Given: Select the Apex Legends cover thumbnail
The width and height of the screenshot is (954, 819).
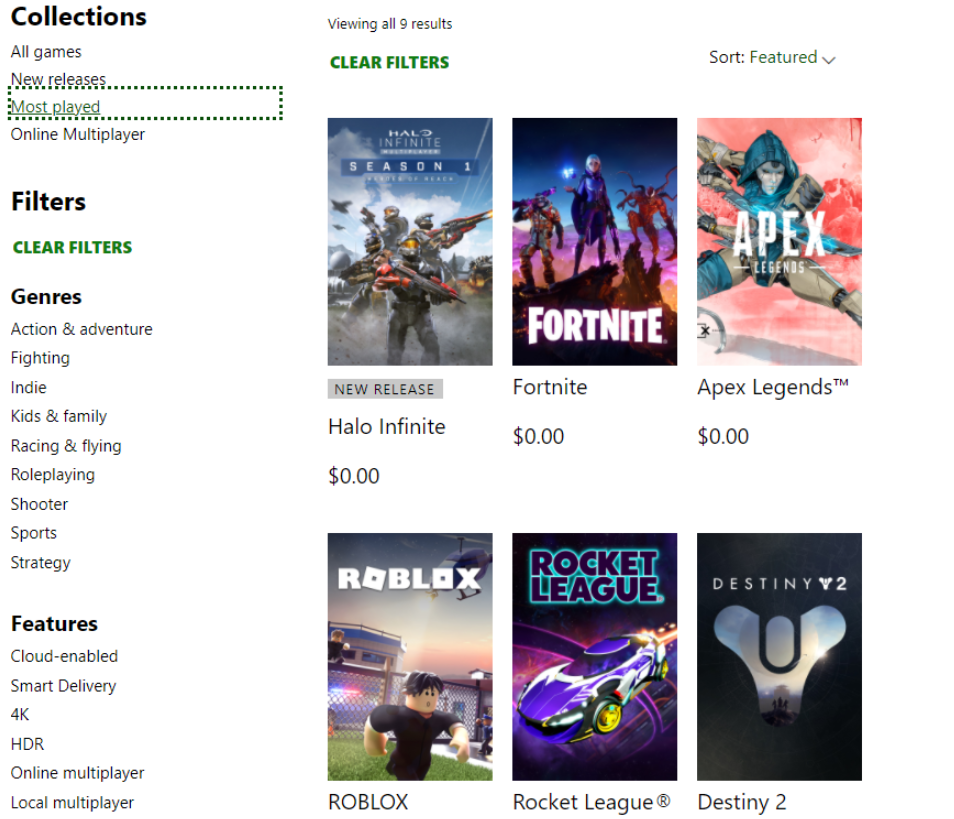Looking at the screenshot, I should coord(779,242).
